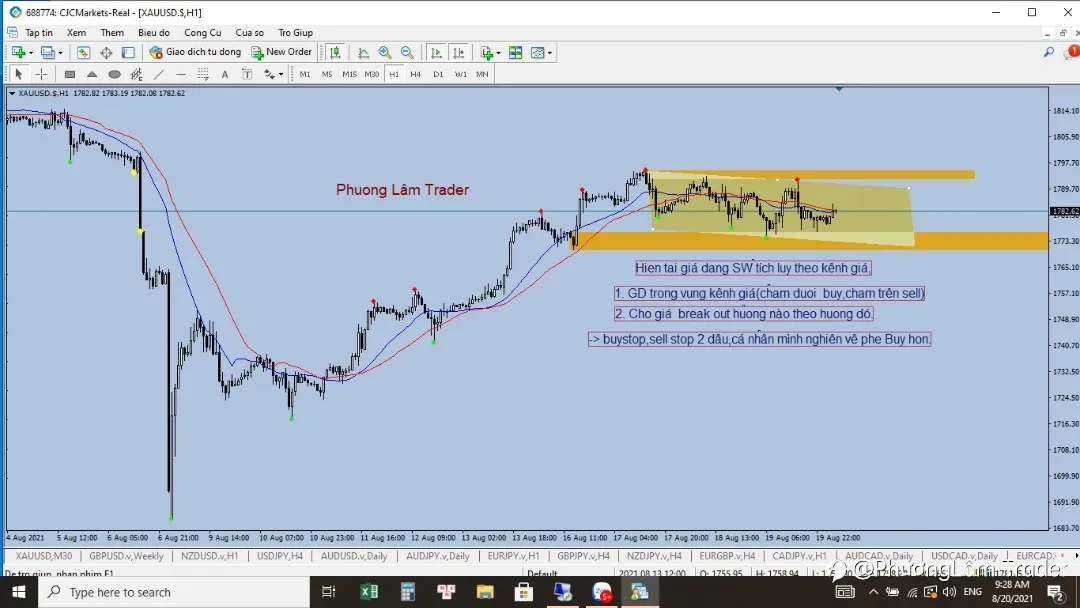Screen dimensions: 1080x608
Task: Open the Tro Giup menu
Action: click(x=295, y=32)
